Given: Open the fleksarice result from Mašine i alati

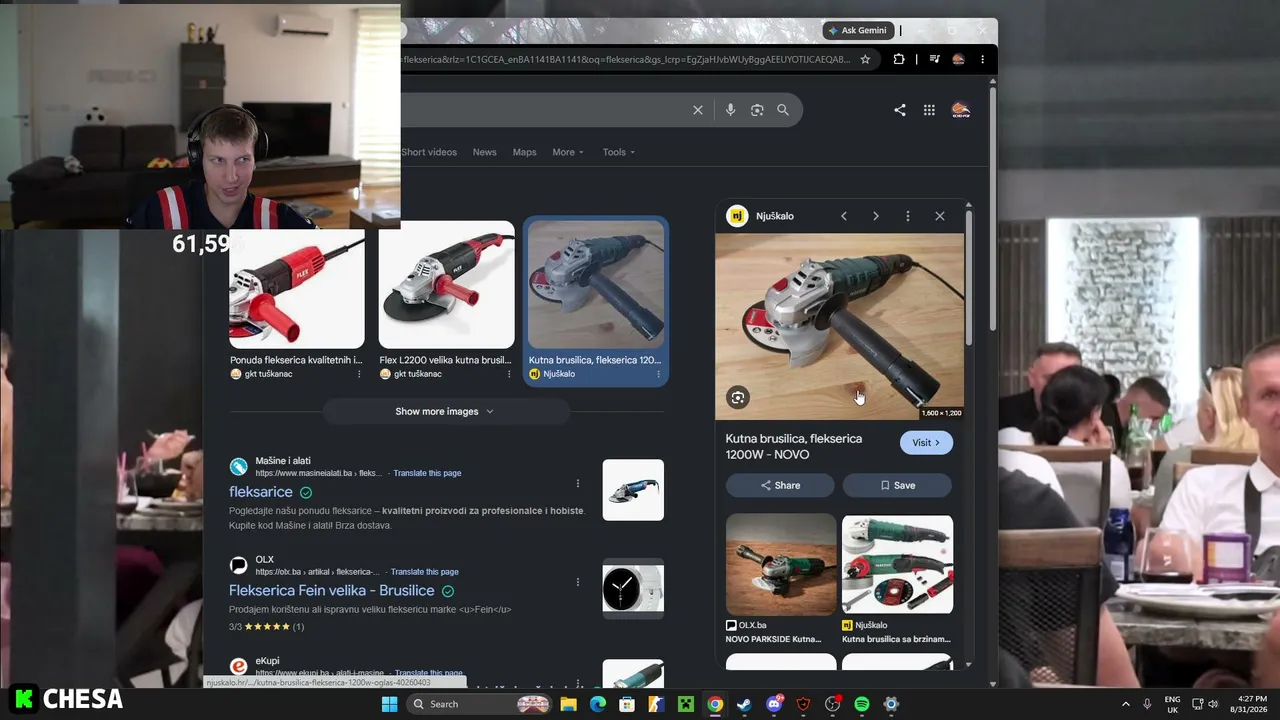Looking at the screenshot, I should pos(261,492).
